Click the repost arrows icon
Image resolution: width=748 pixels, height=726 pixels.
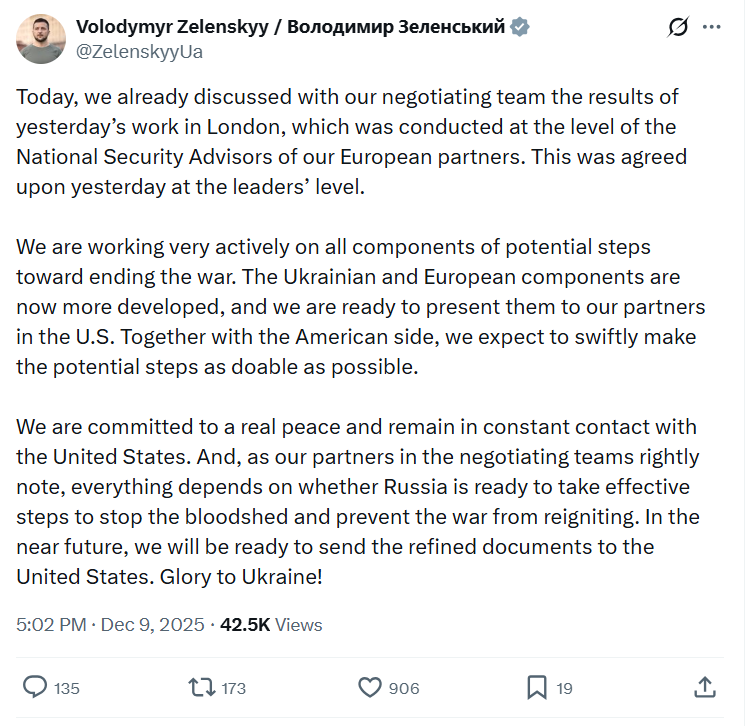click(201, 688)
